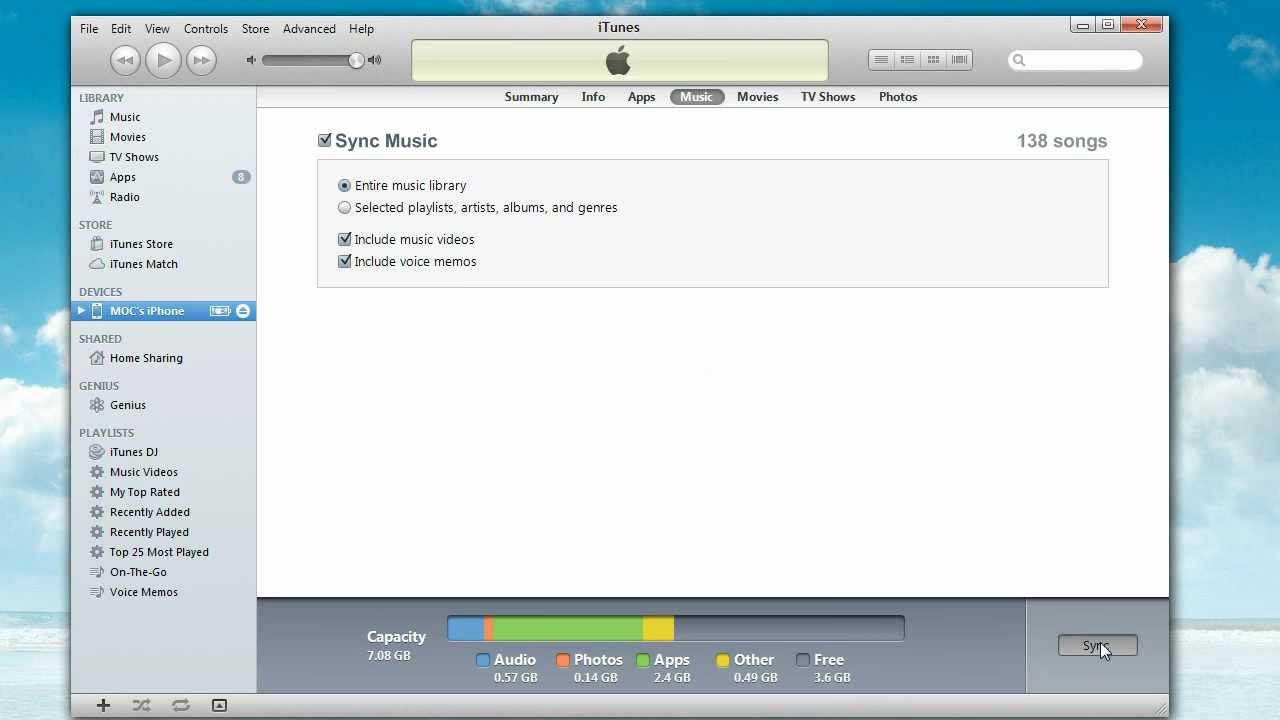The height and width of the screenshot is (720, 1280).
Task: Open the Help menu
Action: click(361, 29)
